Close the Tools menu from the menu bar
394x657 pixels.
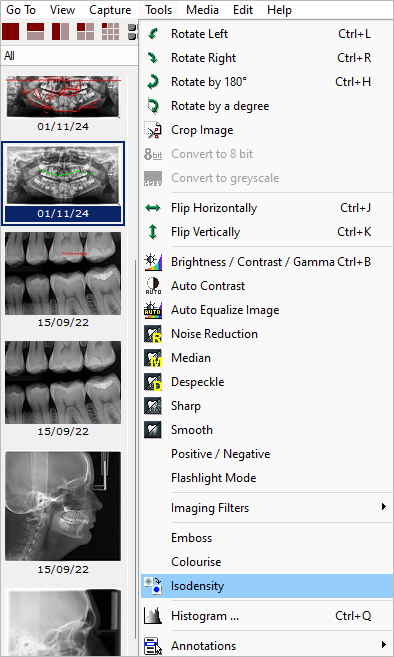[158, 10]
